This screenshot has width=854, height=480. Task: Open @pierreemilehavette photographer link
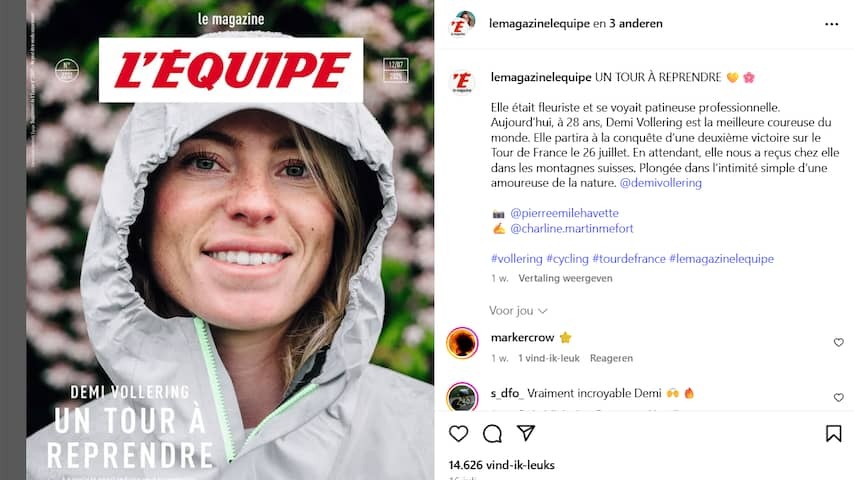coord(564,213)
